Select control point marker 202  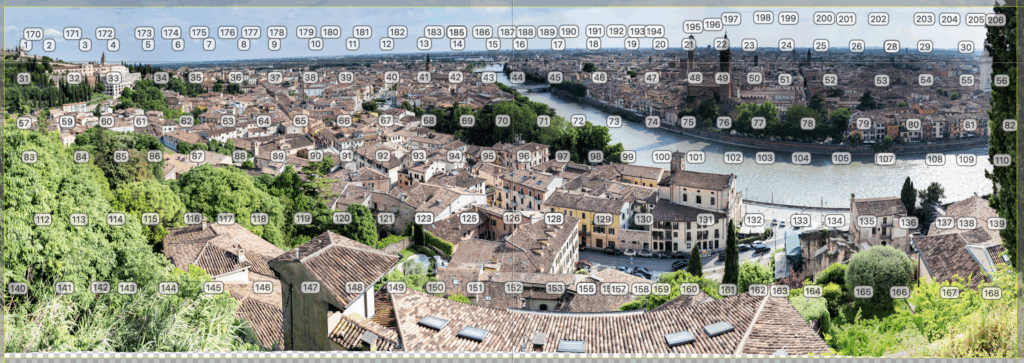point(878,19)
